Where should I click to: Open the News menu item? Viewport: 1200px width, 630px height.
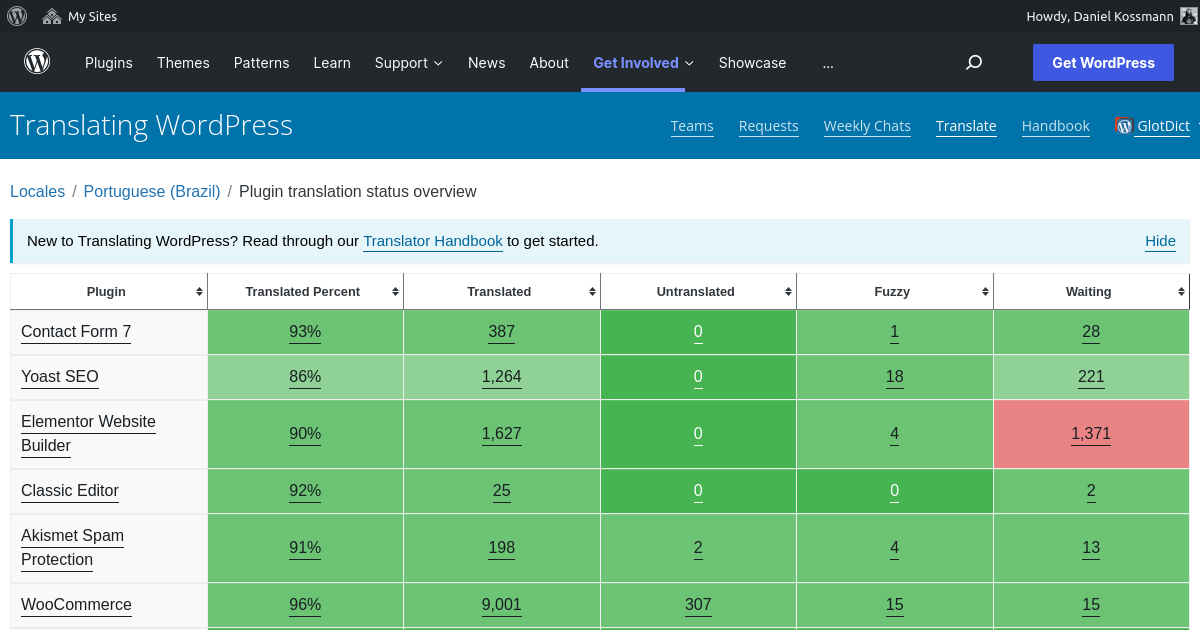(487, 63)
